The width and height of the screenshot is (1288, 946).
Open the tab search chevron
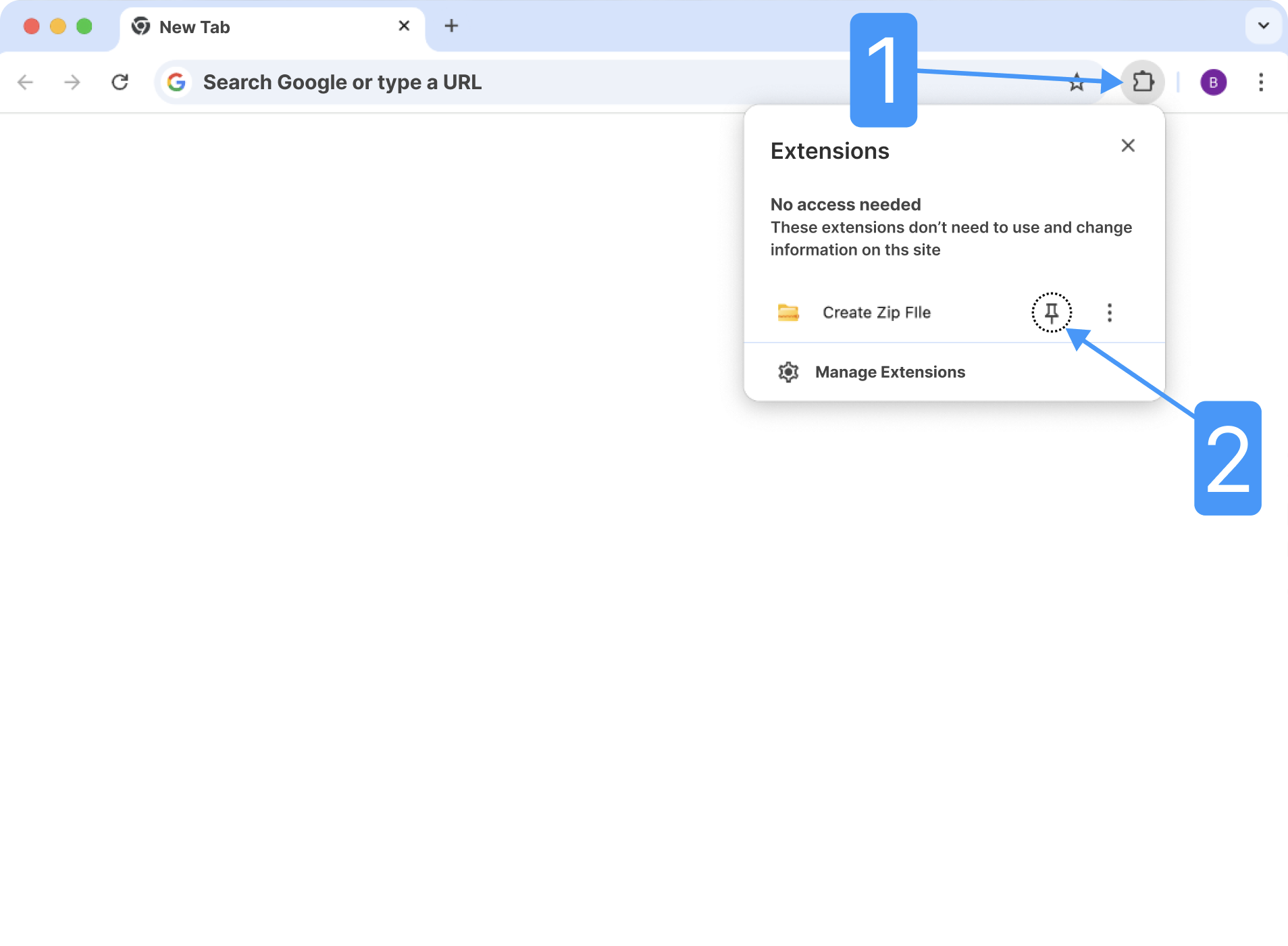(1264, 26)
